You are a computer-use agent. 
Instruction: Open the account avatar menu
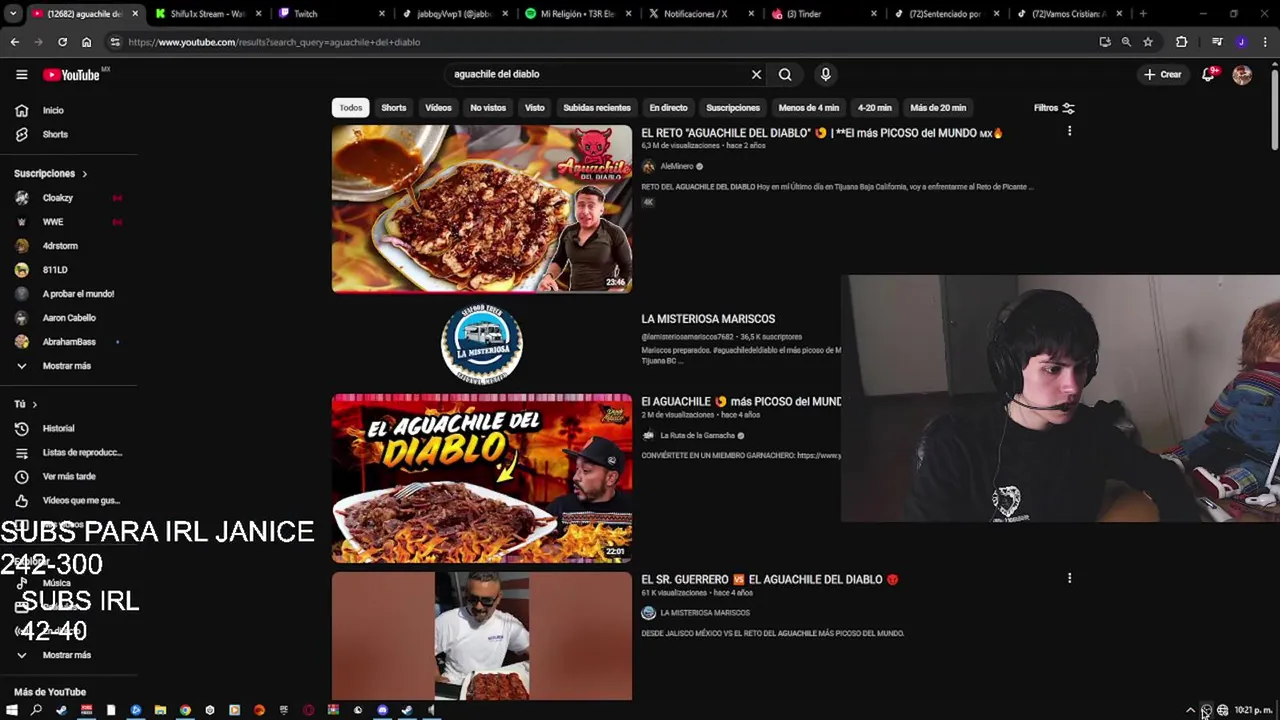point(1242,75)
